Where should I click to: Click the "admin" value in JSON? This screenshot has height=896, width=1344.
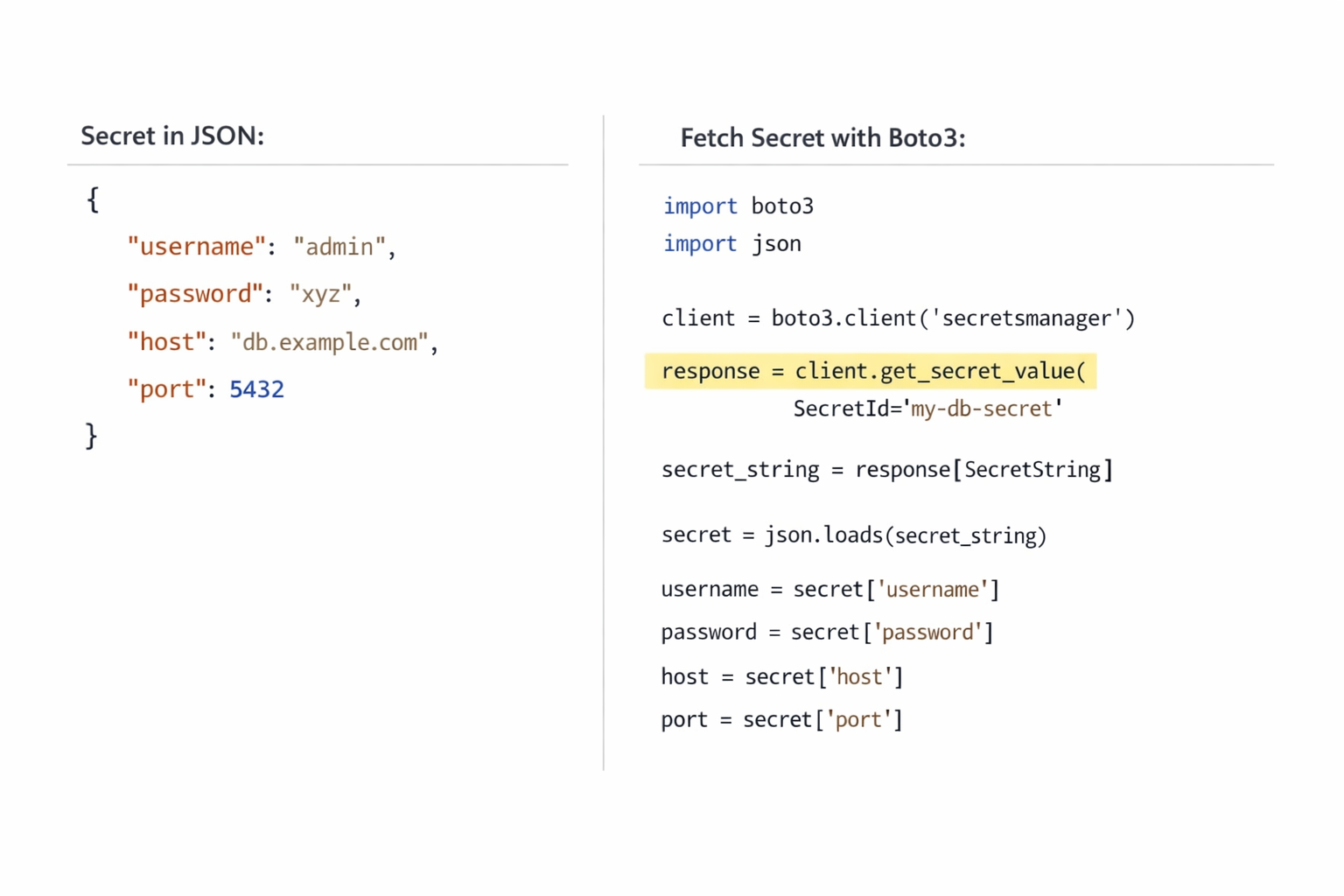[x=339, y=247]
